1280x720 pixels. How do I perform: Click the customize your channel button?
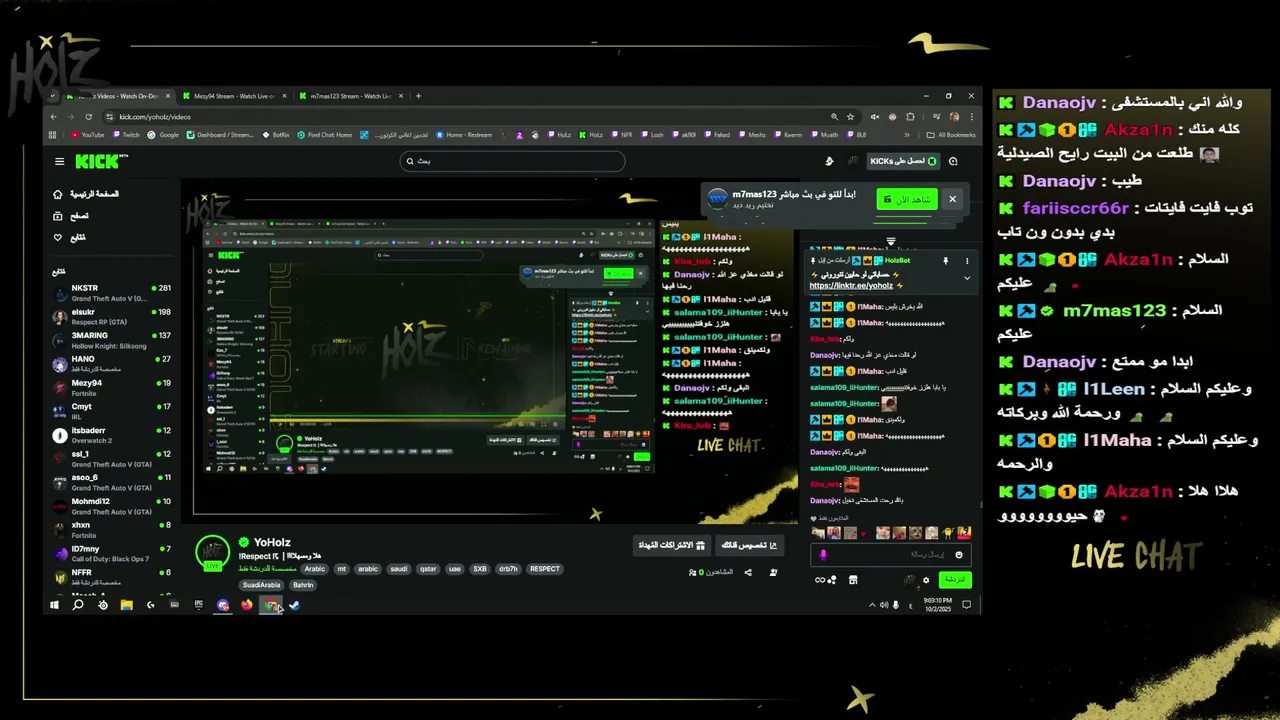[x=750, y=545]
